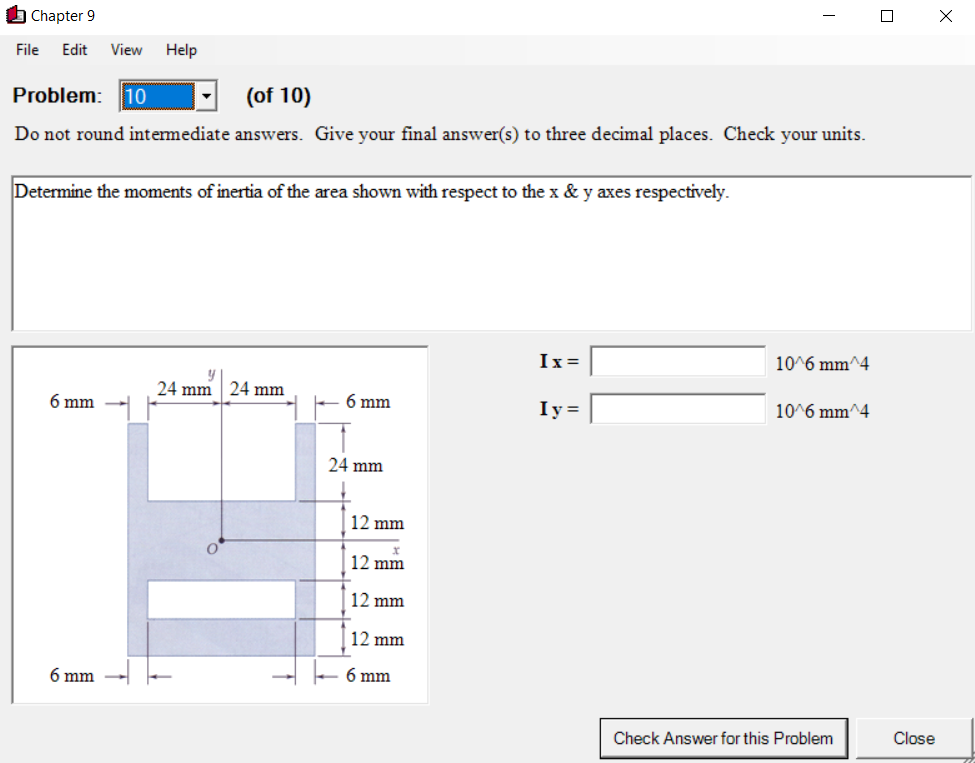The width and height of the screenshot is (975, 763).
Task: Open the View menu
Action: click(125, 49)
